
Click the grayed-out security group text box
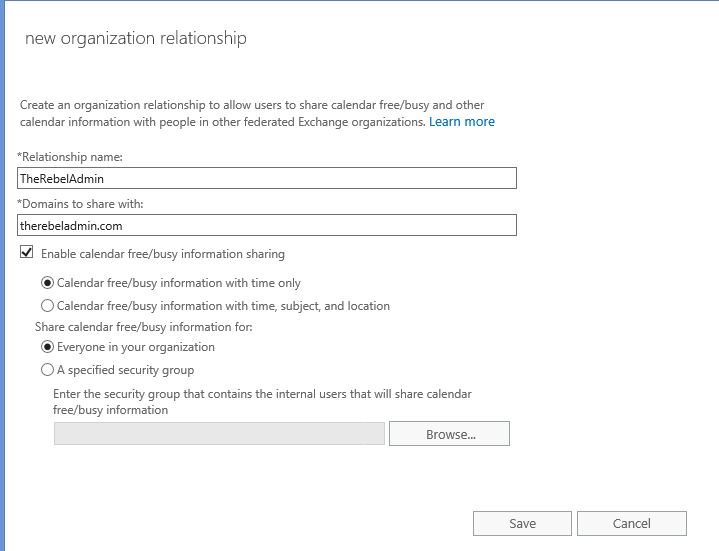click(x=219, y=434)
